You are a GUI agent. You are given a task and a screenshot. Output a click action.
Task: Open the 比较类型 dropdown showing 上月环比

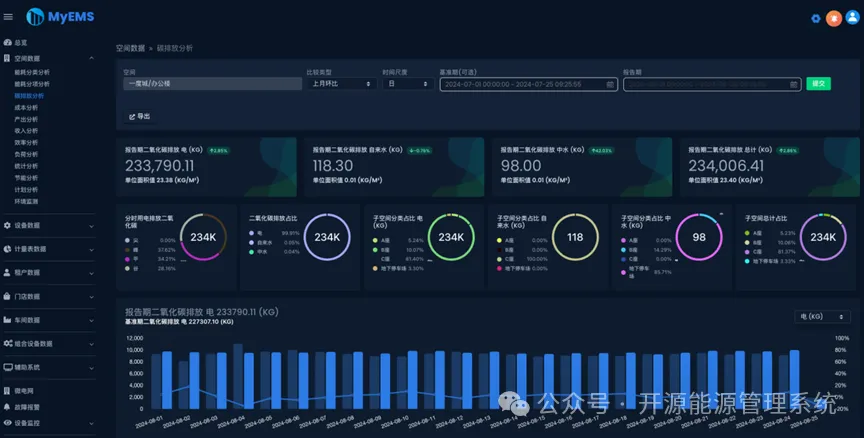pyautogui.click(x=342, y=84)
